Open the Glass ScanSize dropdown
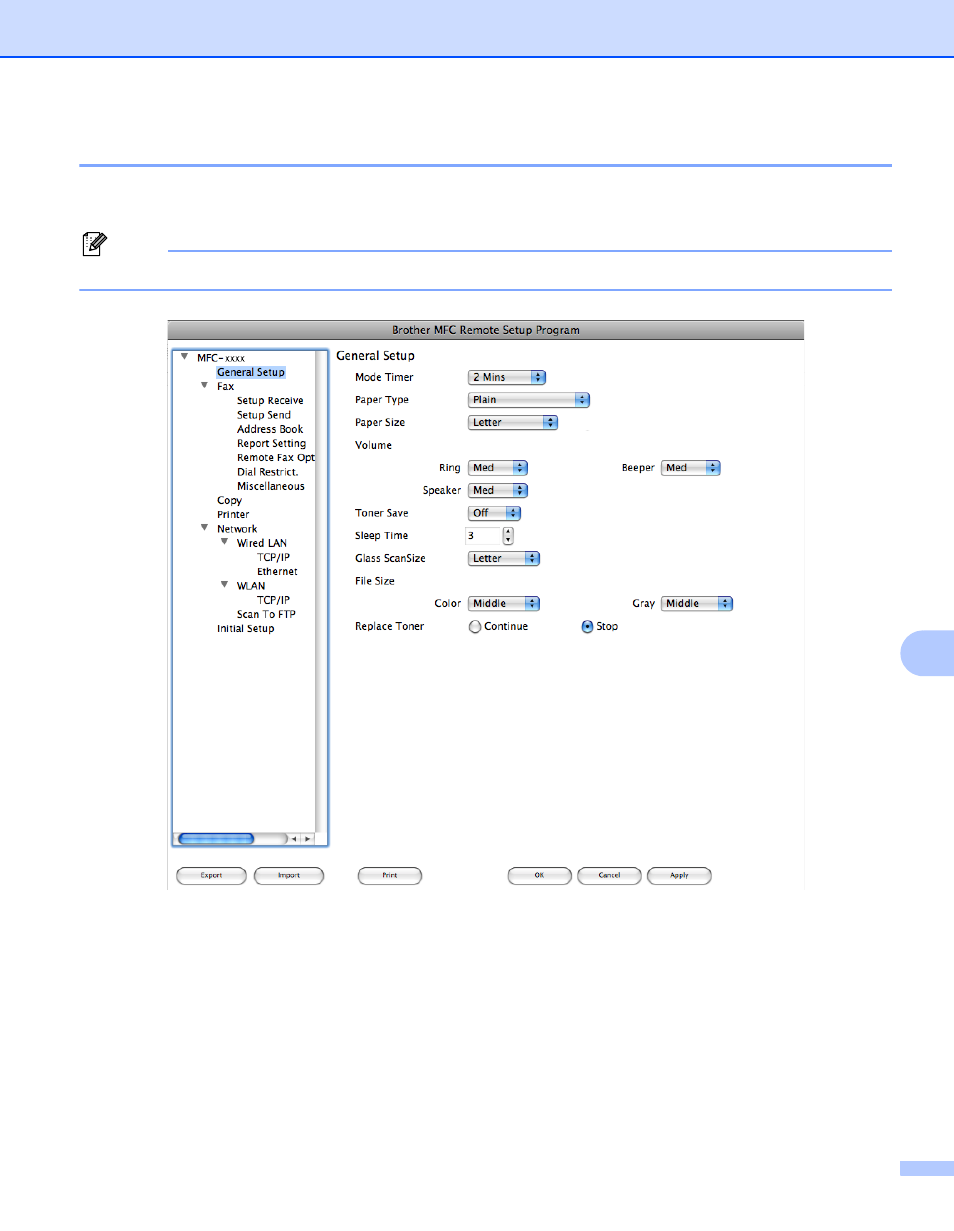The height and width of the screenshot is (1231, 954). click(x=504, y=558)
